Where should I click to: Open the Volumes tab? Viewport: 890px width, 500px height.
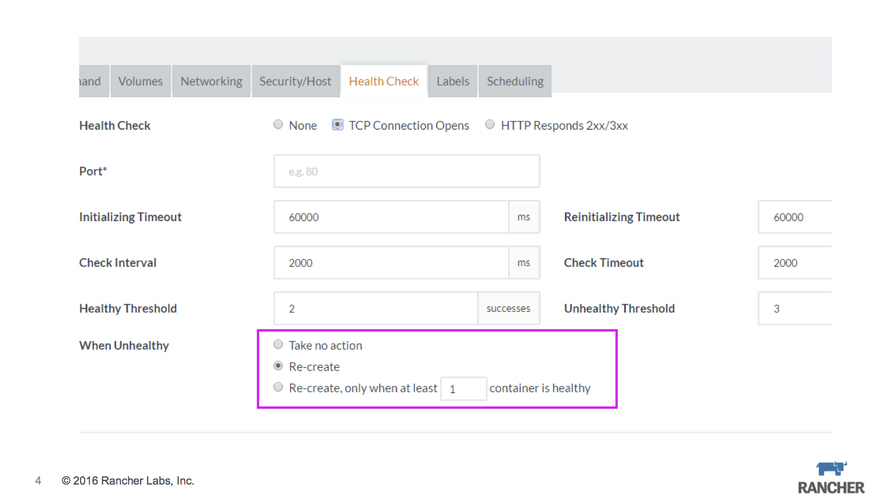(x=140, y=81)
